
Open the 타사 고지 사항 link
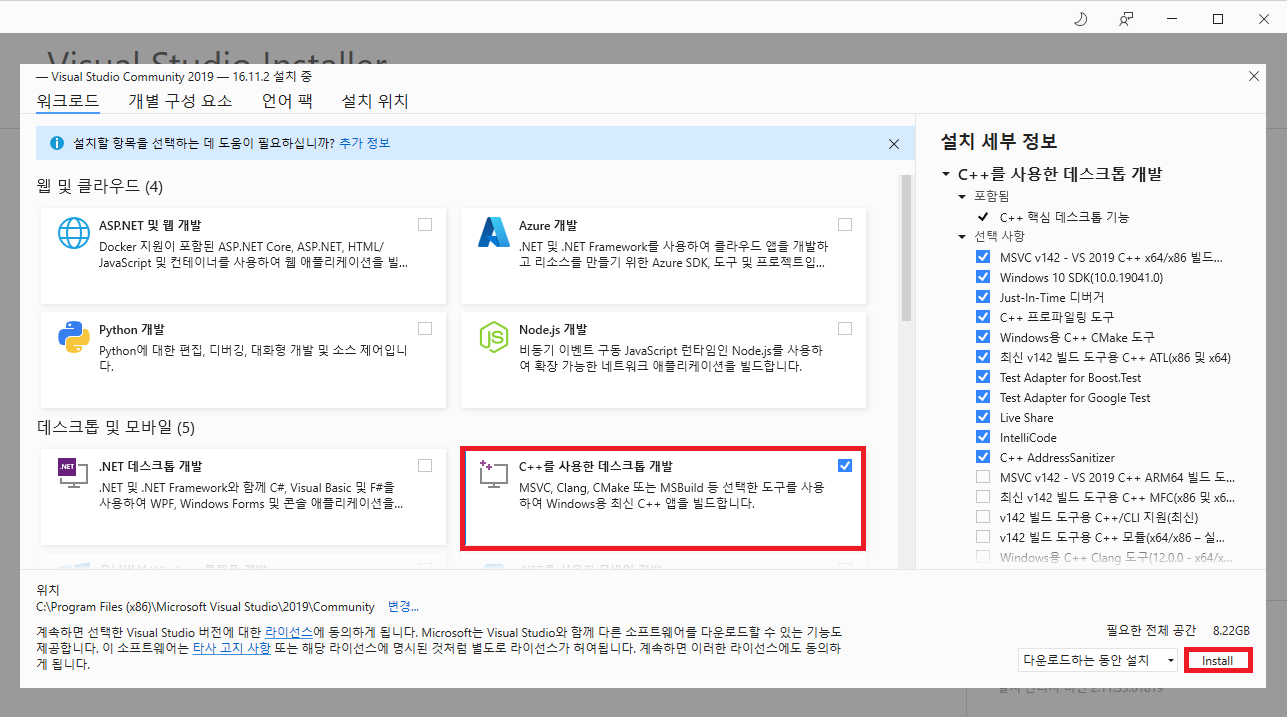point(234,648)
